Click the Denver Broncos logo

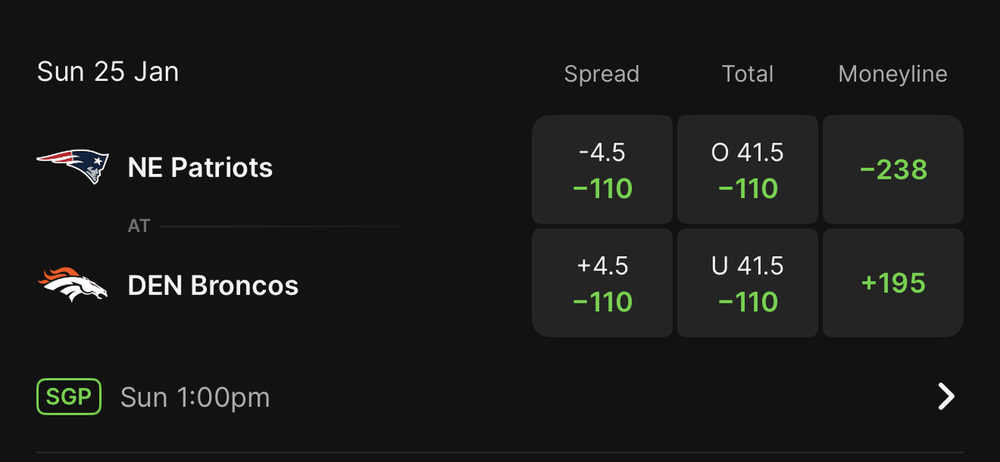pyautogui.click(x=72, y=285)
